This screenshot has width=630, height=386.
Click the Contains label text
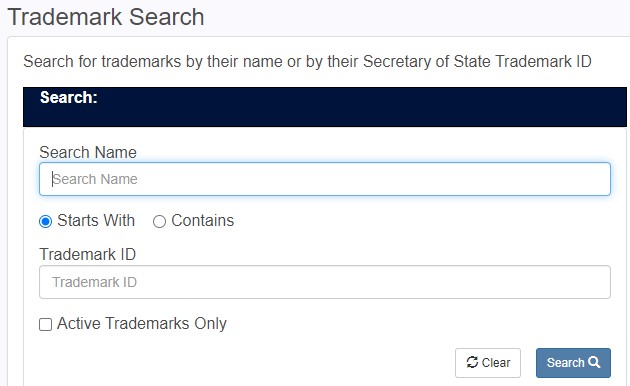202,221
